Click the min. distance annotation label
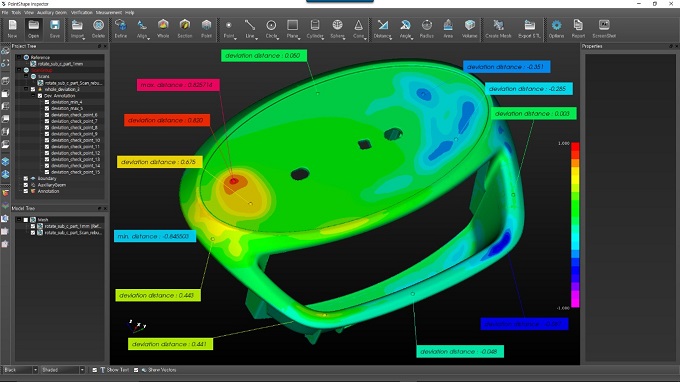 coord(155,236)
